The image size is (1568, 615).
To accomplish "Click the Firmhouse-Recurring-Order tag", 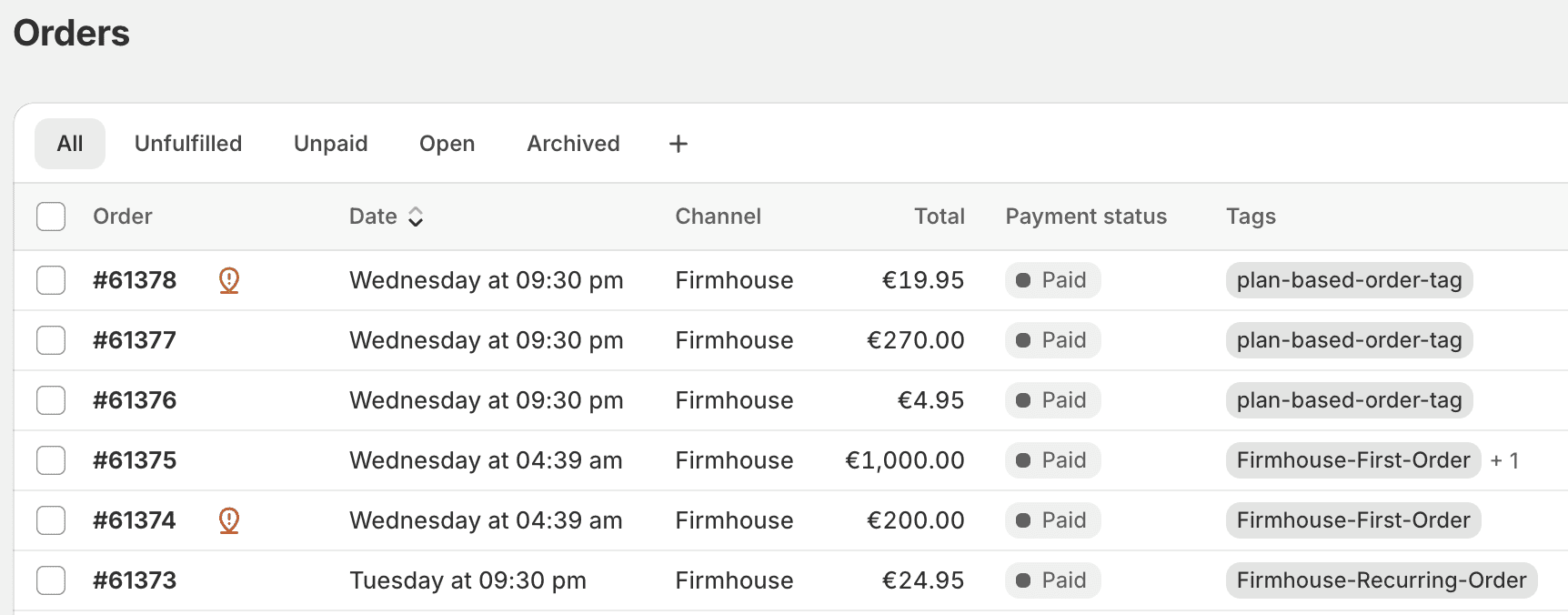I will click(x=1381, y=580).
